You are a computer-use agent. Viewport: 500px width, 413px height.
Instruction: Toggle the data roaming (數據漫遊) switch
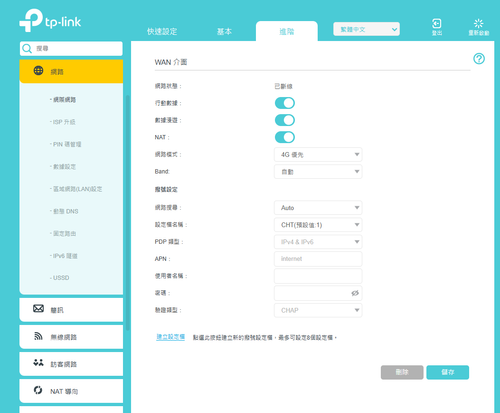click(285, 120)
